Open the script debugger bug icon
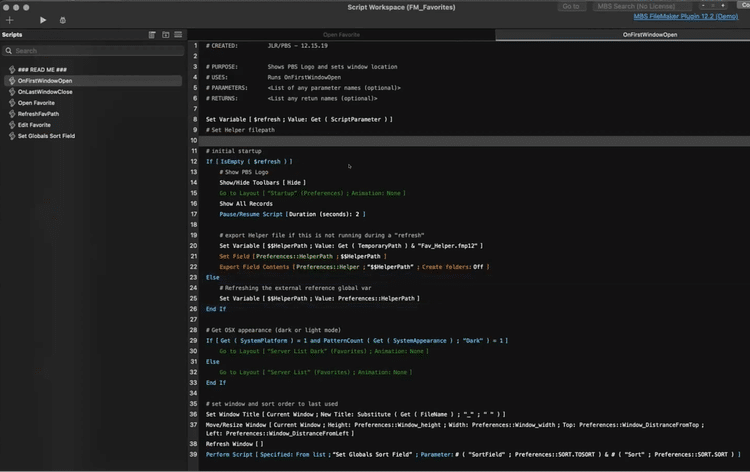The image size is (750, 472). tap(63, 20)
